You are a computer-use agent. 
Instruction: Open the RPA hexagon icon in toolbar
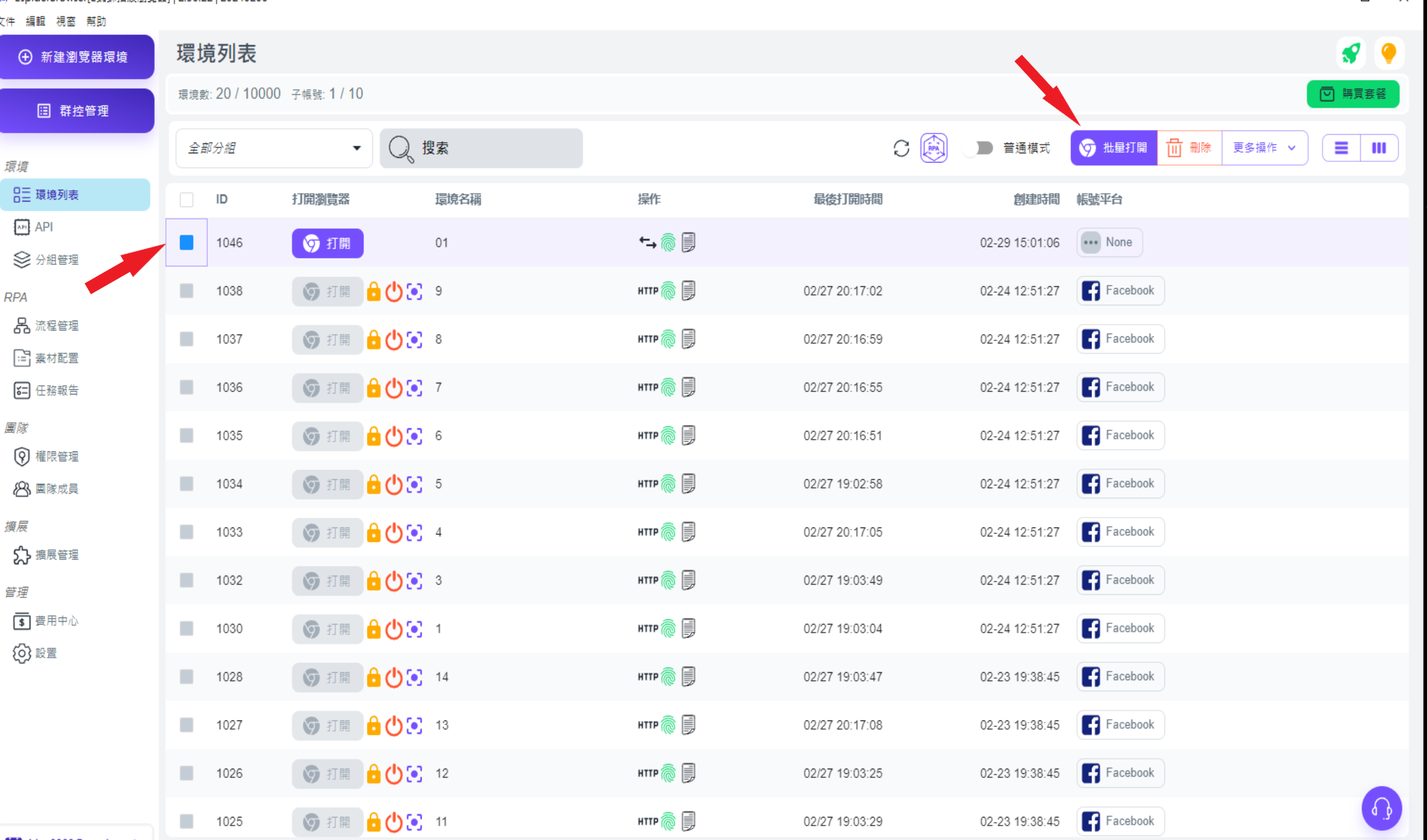coord(934,148)
